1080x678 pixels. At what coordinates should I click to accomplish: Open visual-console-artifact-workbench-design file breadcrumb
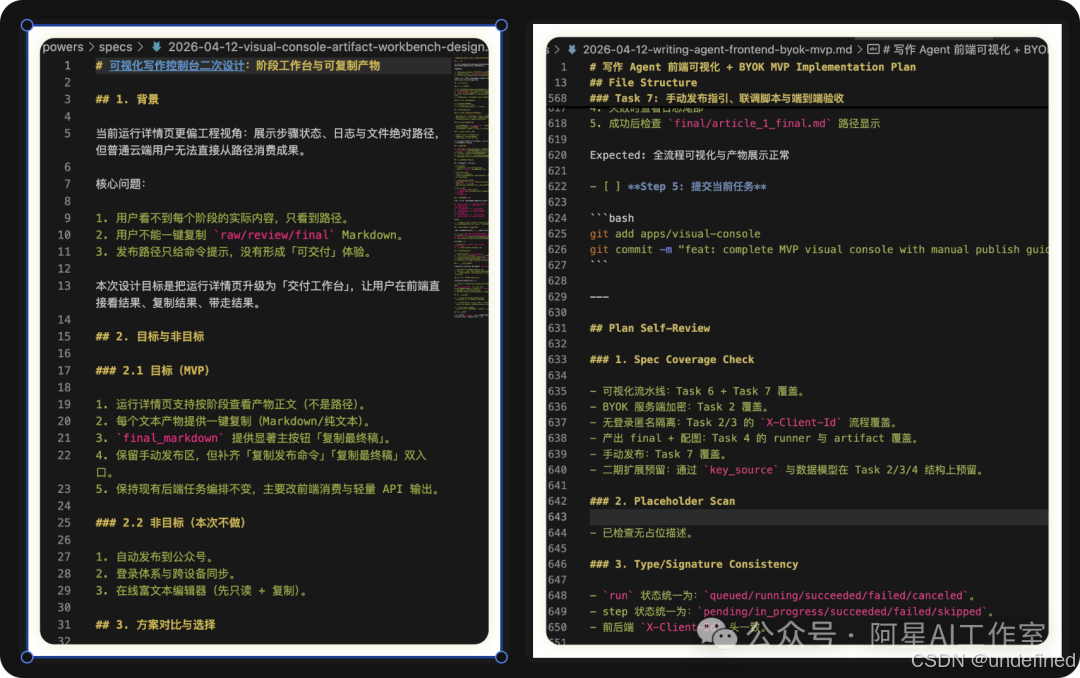(x=328, y=47)
